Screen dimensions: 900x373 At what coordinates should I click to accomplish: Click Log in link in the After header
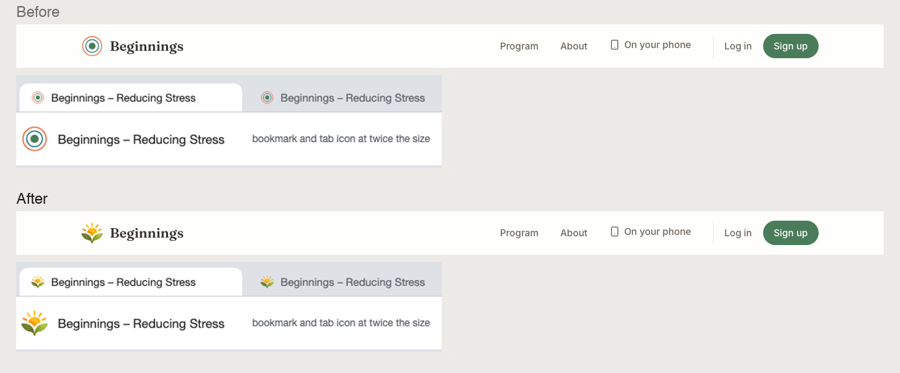click(738, 232)
